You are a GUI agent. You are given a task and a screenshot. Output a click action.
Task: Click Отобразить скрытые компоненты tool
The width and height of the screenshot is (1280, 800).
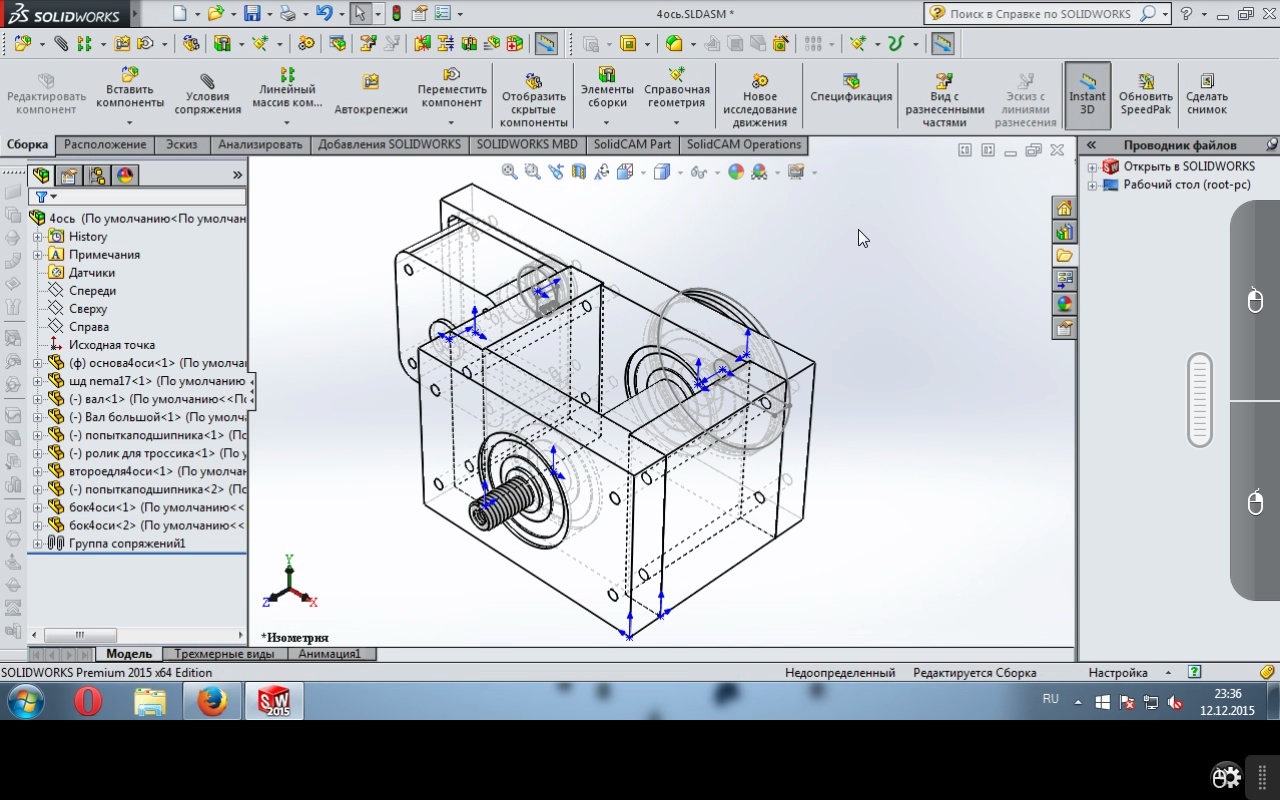(534, 100)
